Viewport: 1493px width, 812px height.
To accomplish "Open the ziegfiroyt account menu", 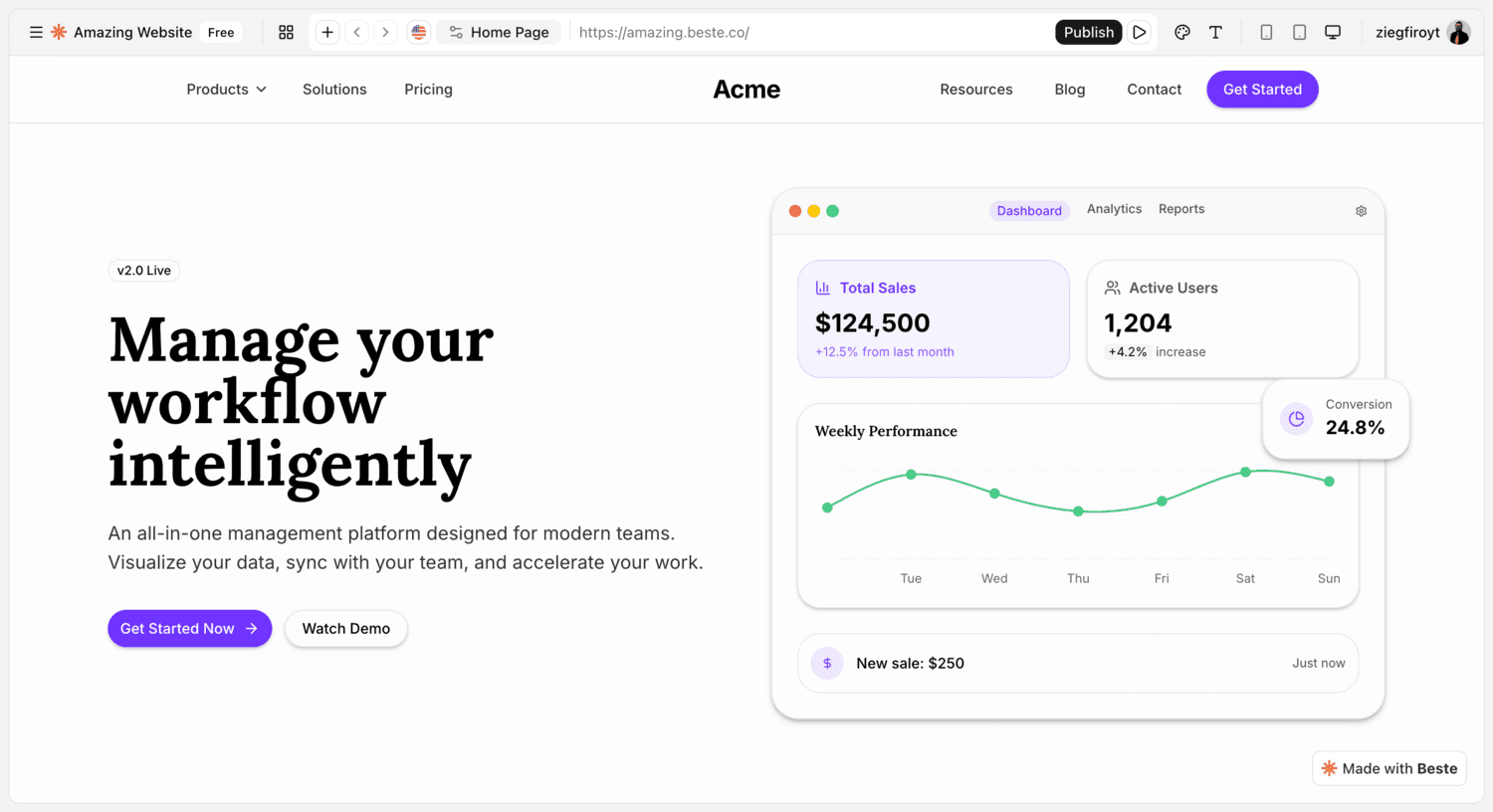I will [1421, 32].
